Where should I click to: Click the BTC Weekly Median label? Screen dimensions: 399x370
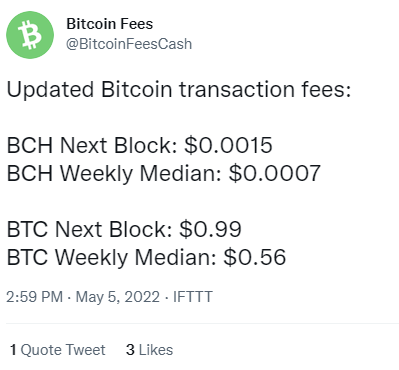111,258
